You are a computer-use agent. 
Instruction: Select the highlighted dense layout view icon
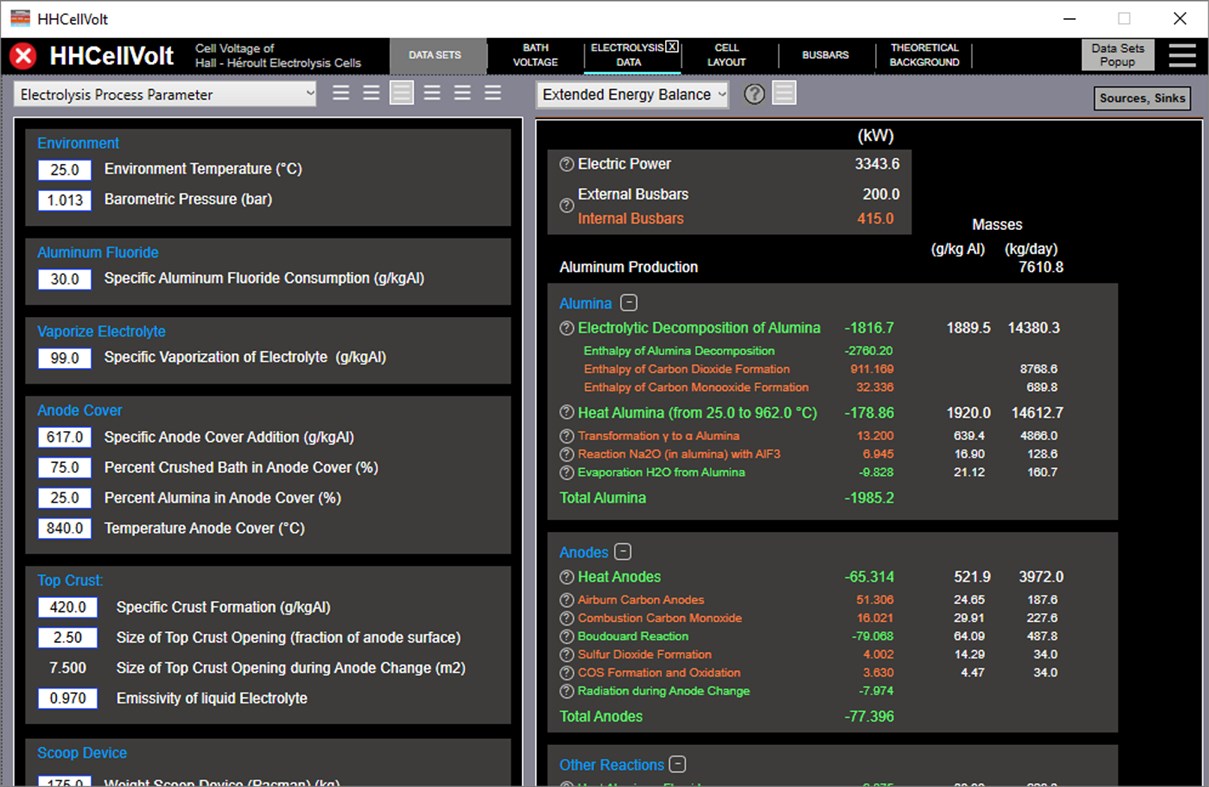coord(401,92)
